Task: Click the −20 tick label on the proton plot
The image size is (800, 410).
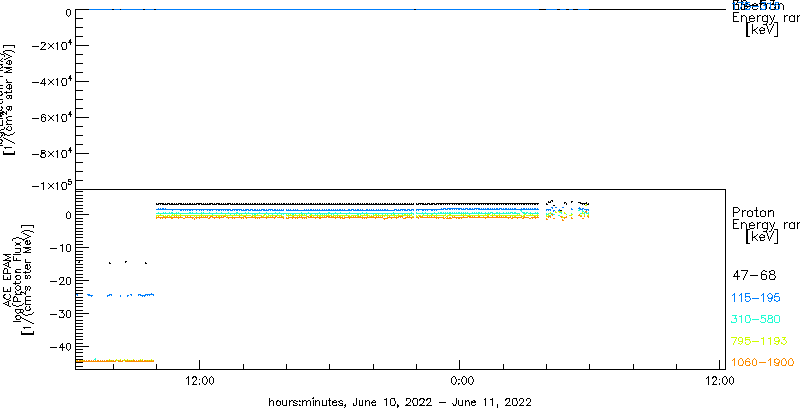Action: click(60, 280)
